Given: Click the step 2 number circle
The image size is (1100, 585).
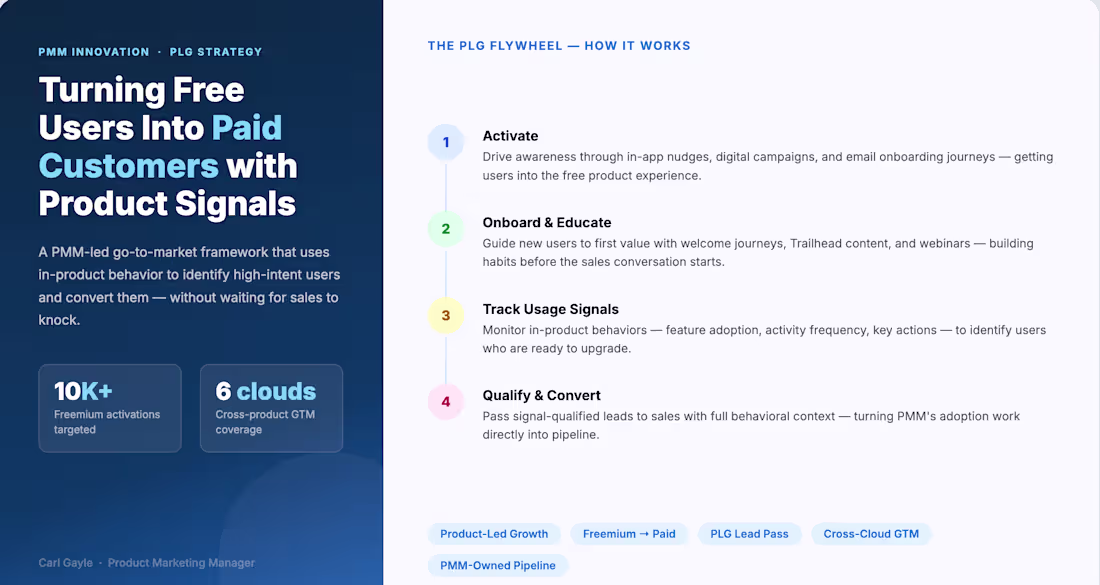Looking at the screenshot, I should 445,229.
